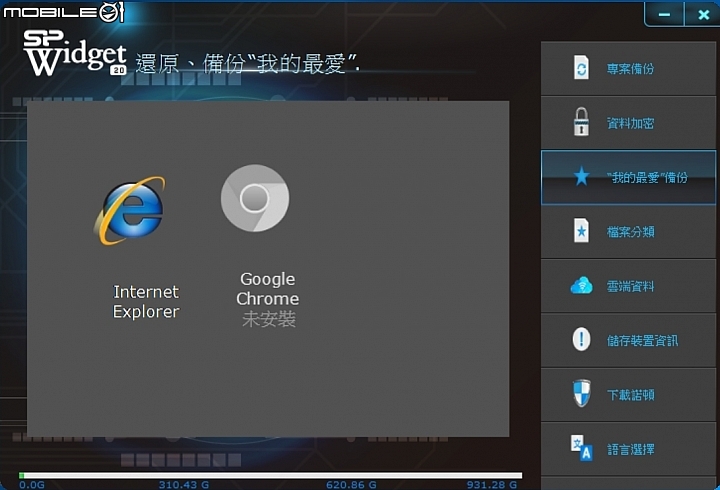
Task: Click the Internet Explorer text label
Action: pos(146,302)
